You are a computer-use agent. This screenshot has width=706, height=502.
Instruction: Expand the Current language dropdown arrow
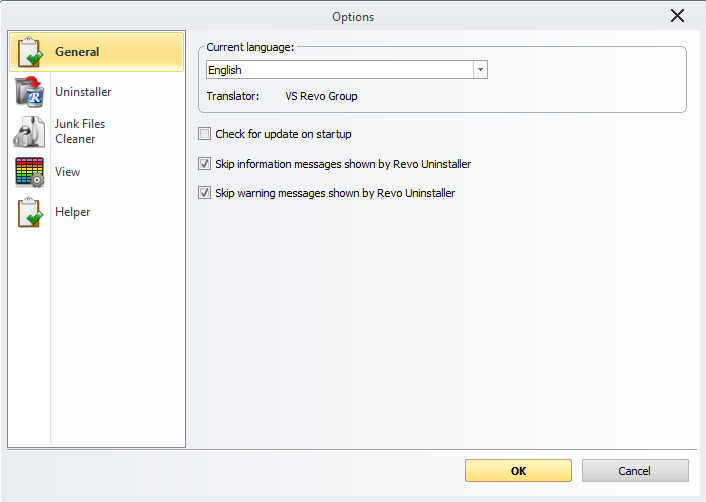[x=480, y=70]
